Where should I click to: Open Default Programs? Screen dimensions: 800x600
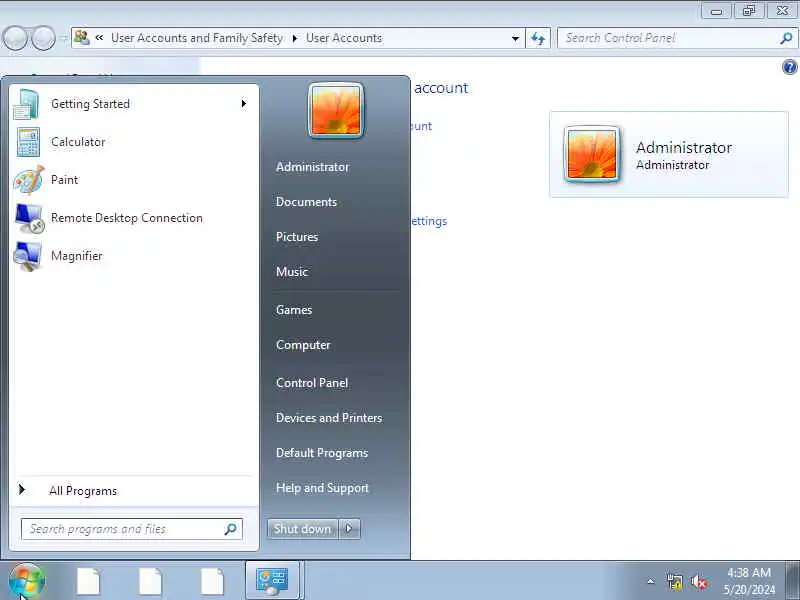point(322,453)
